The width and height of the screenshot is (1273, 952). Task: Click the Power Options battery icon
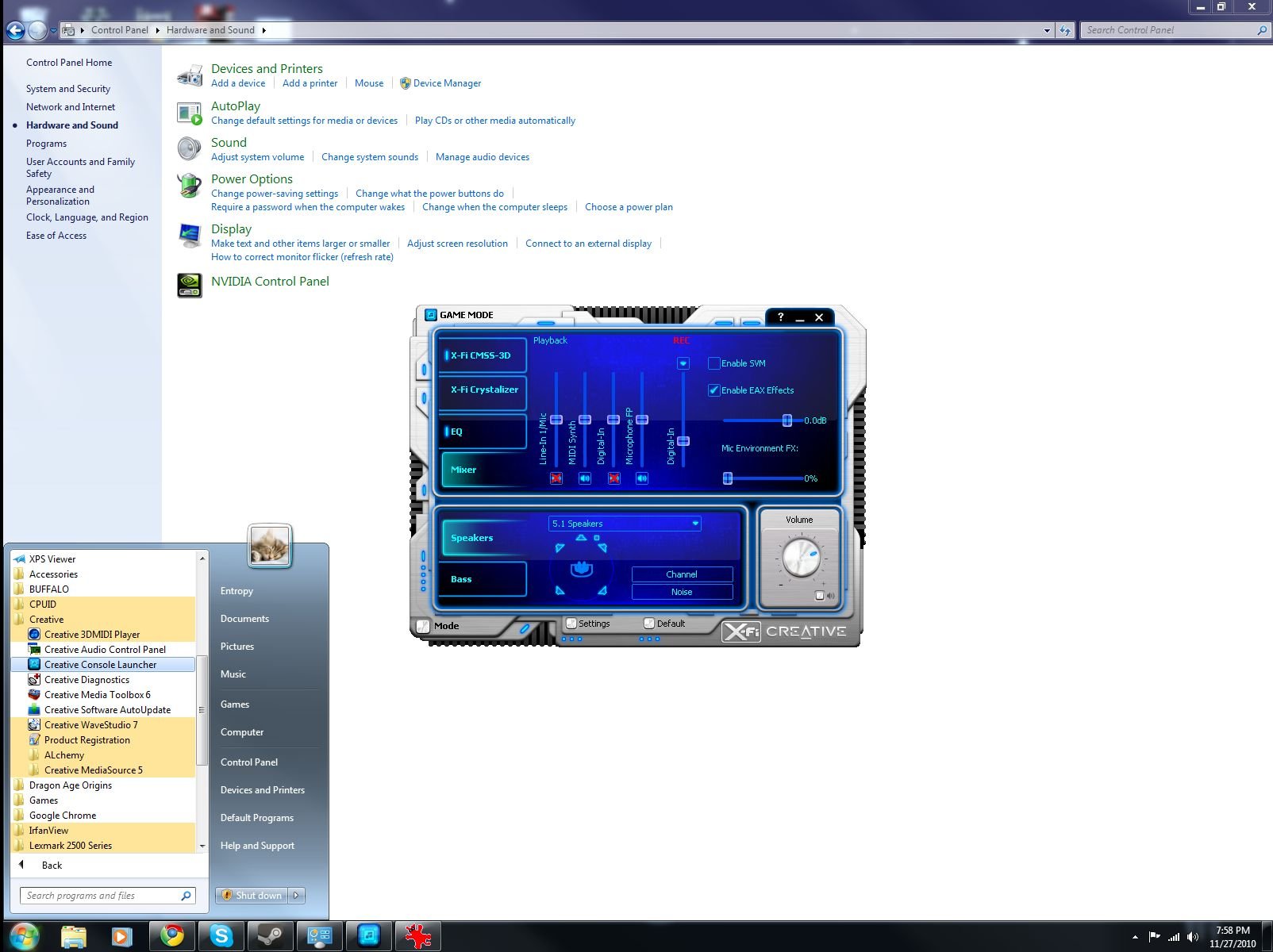click(x=190, y=186)
